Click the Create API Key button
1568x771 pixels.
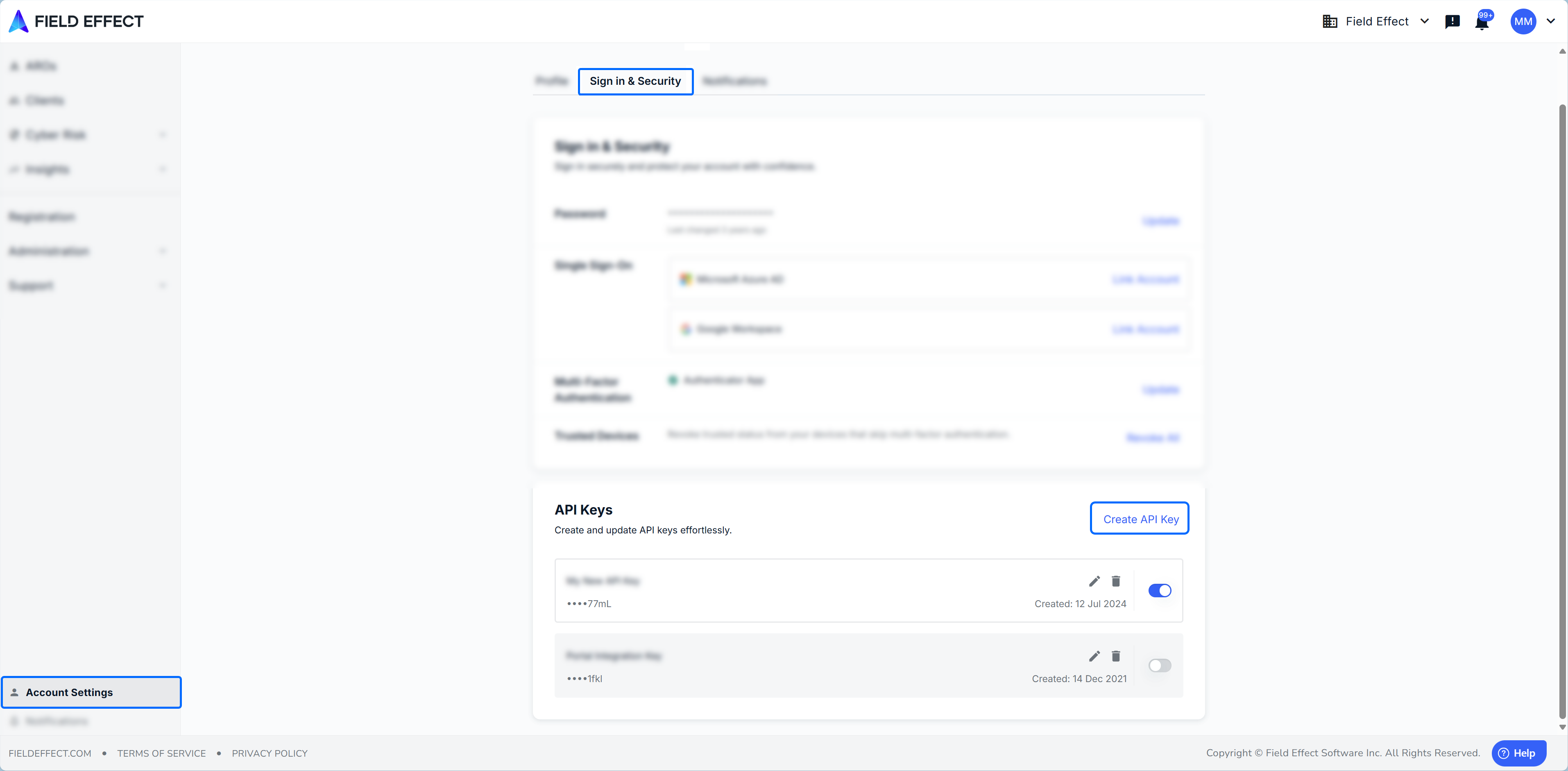click(x=1140, y=518)
